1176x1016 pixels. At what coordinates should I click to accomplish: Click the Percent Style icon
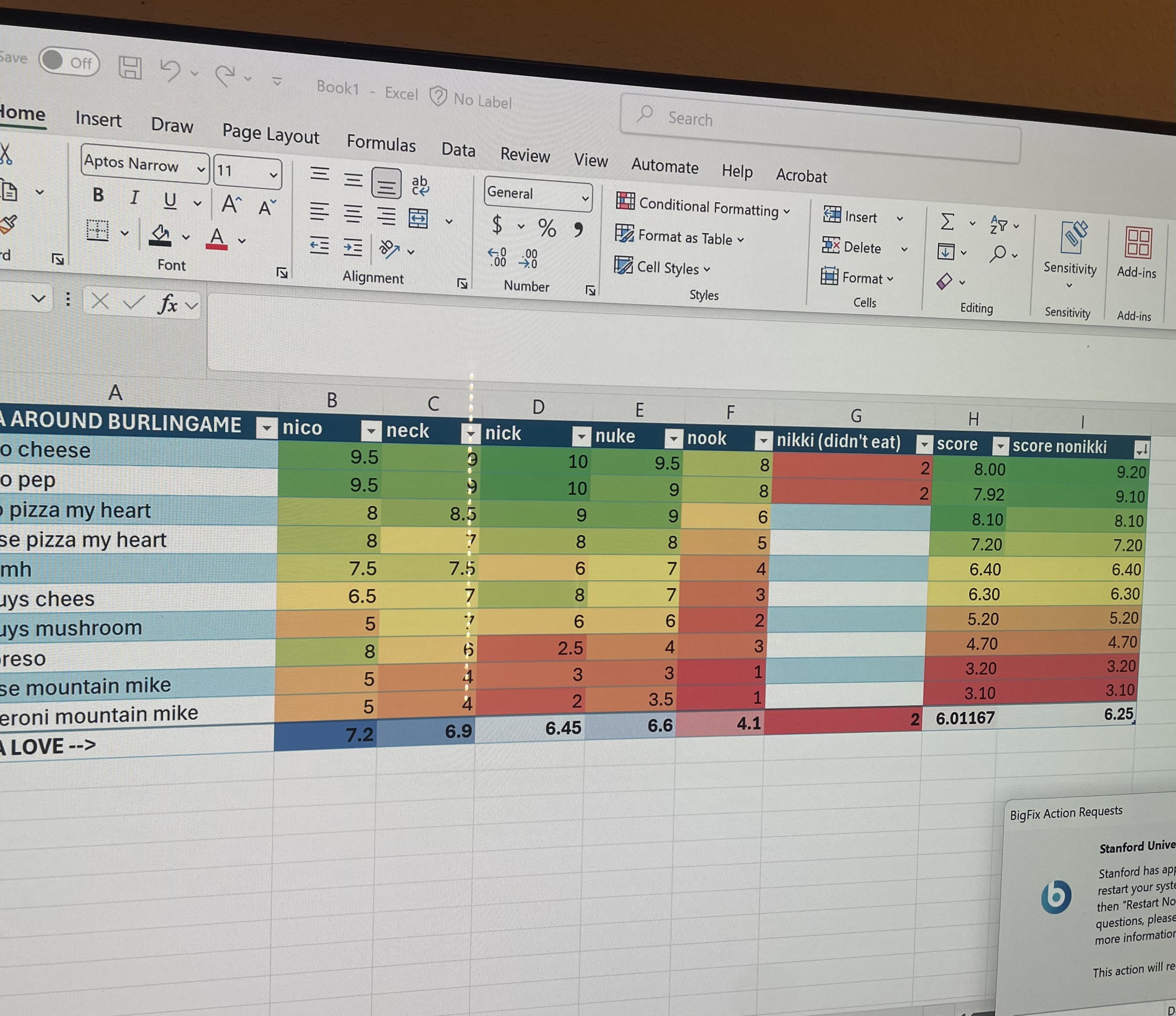point(546,228)
